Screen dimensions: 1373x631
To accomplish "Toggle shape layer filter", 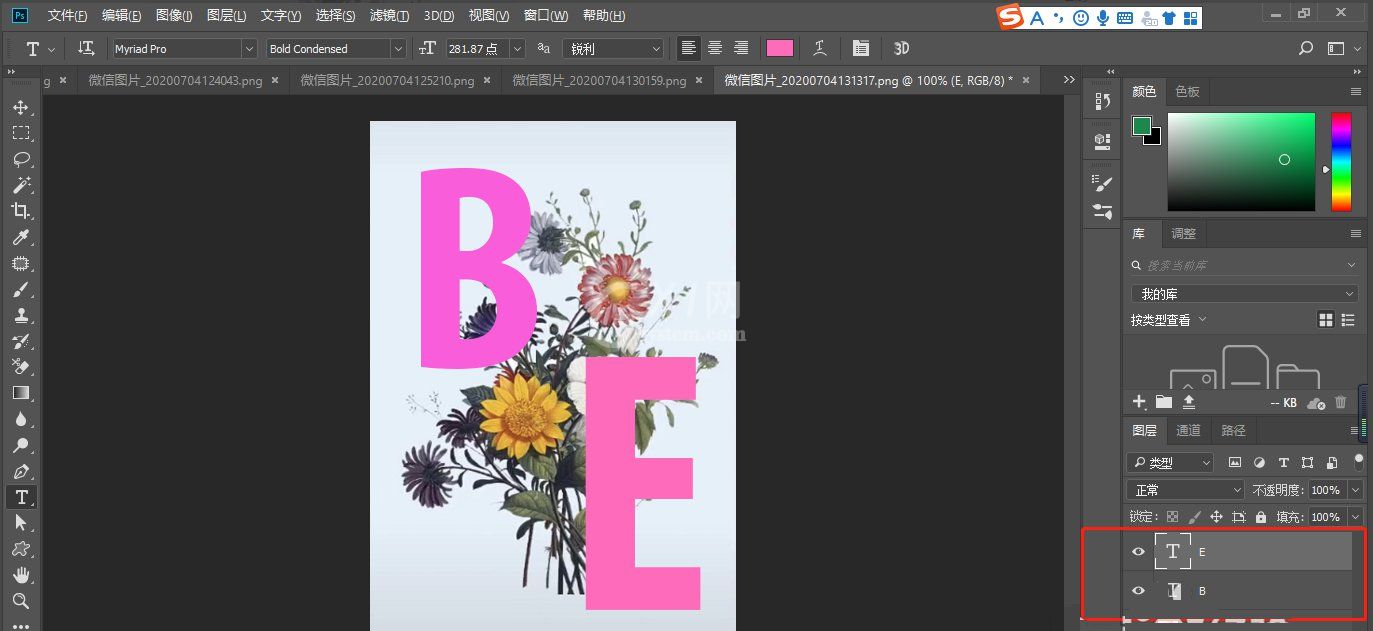I will click(1308, 463).
